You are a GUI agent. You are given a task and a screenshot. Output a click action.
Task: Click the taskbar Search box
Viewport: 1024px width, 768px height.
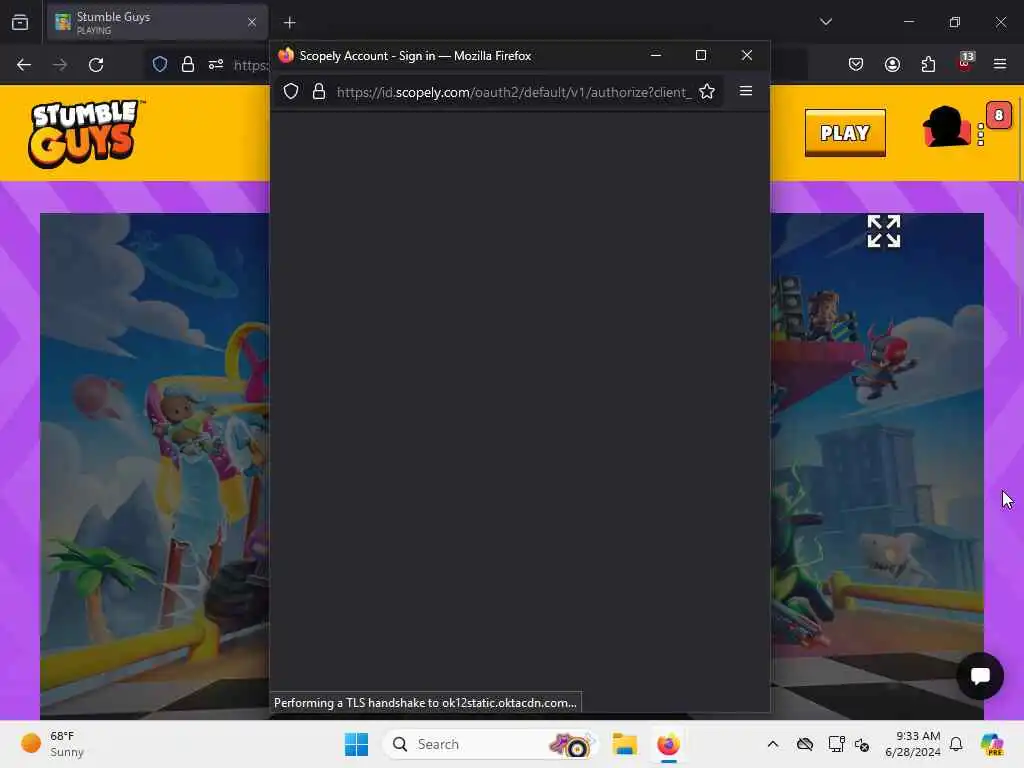point(490,744)
